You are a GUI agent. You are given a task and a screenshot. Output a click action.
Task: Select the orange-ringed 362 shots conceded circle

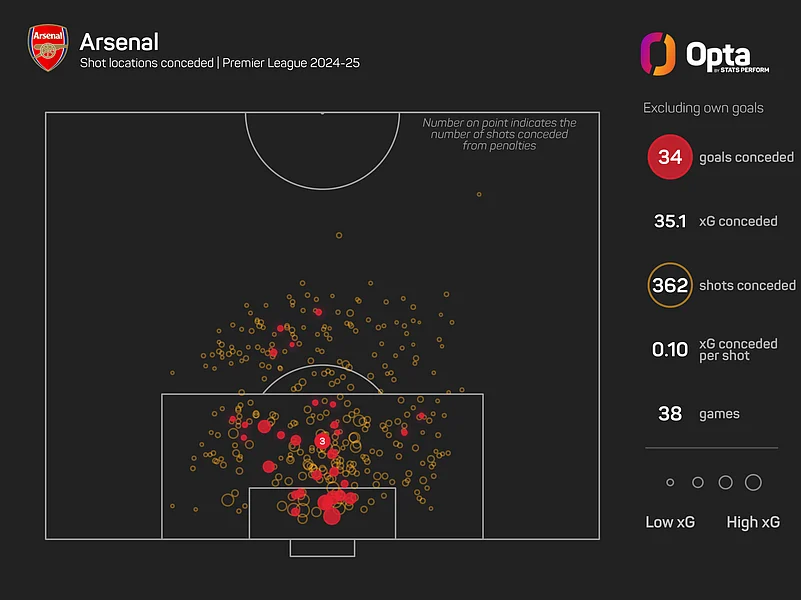670,285
